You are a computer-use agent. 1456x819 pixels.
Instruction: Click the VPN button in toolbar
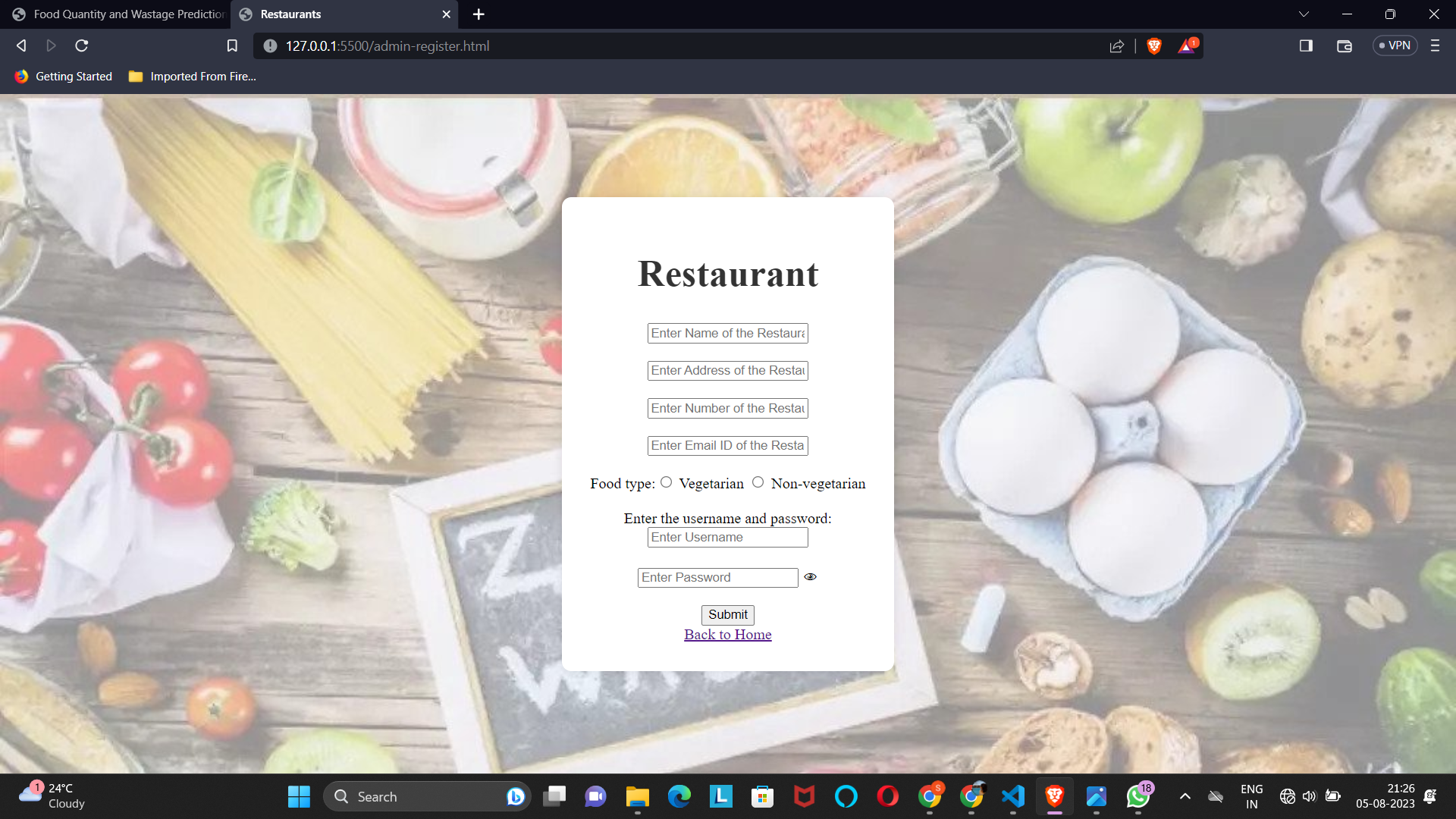click(x=1395, y=46)
